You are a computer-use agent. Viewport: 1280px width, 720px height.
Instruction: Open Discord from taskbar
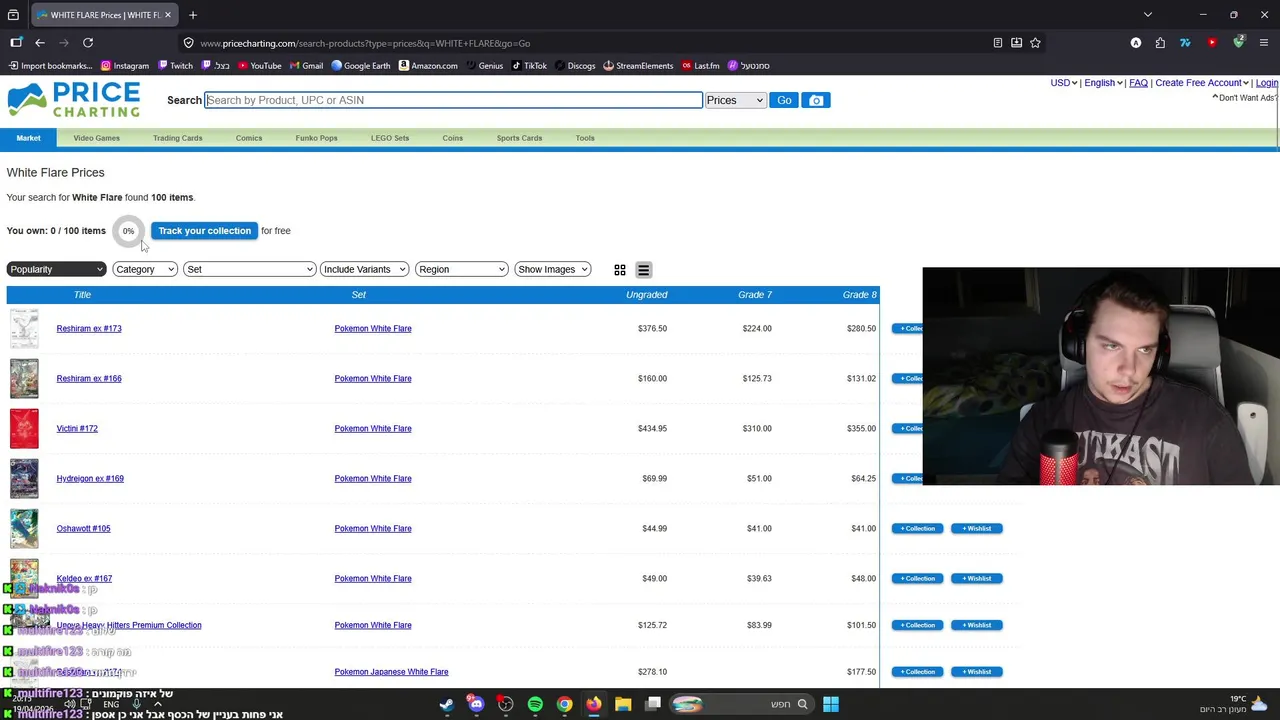[x=476, y=704]
